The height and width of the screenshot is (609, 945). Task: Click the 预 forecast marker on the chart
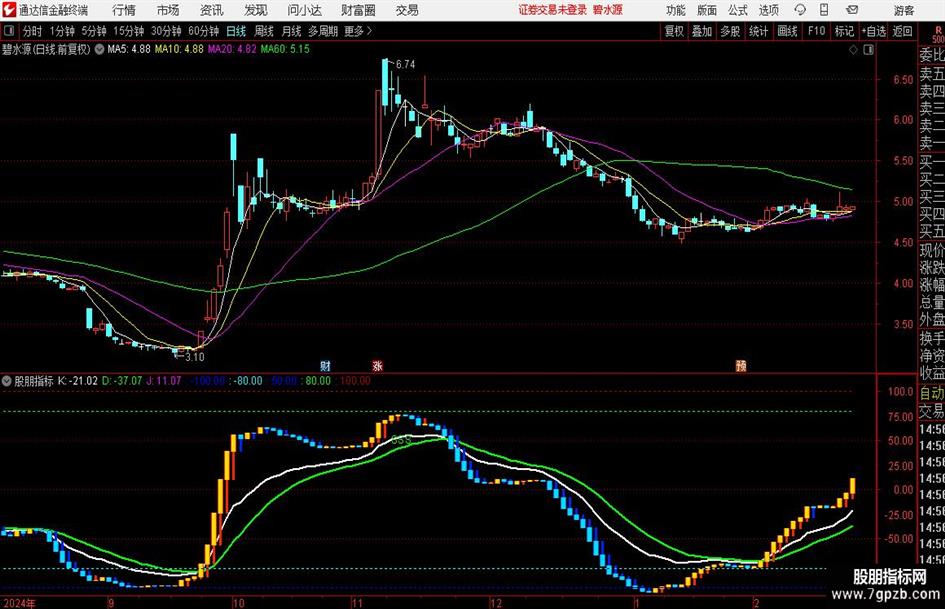tap(741, 365)
